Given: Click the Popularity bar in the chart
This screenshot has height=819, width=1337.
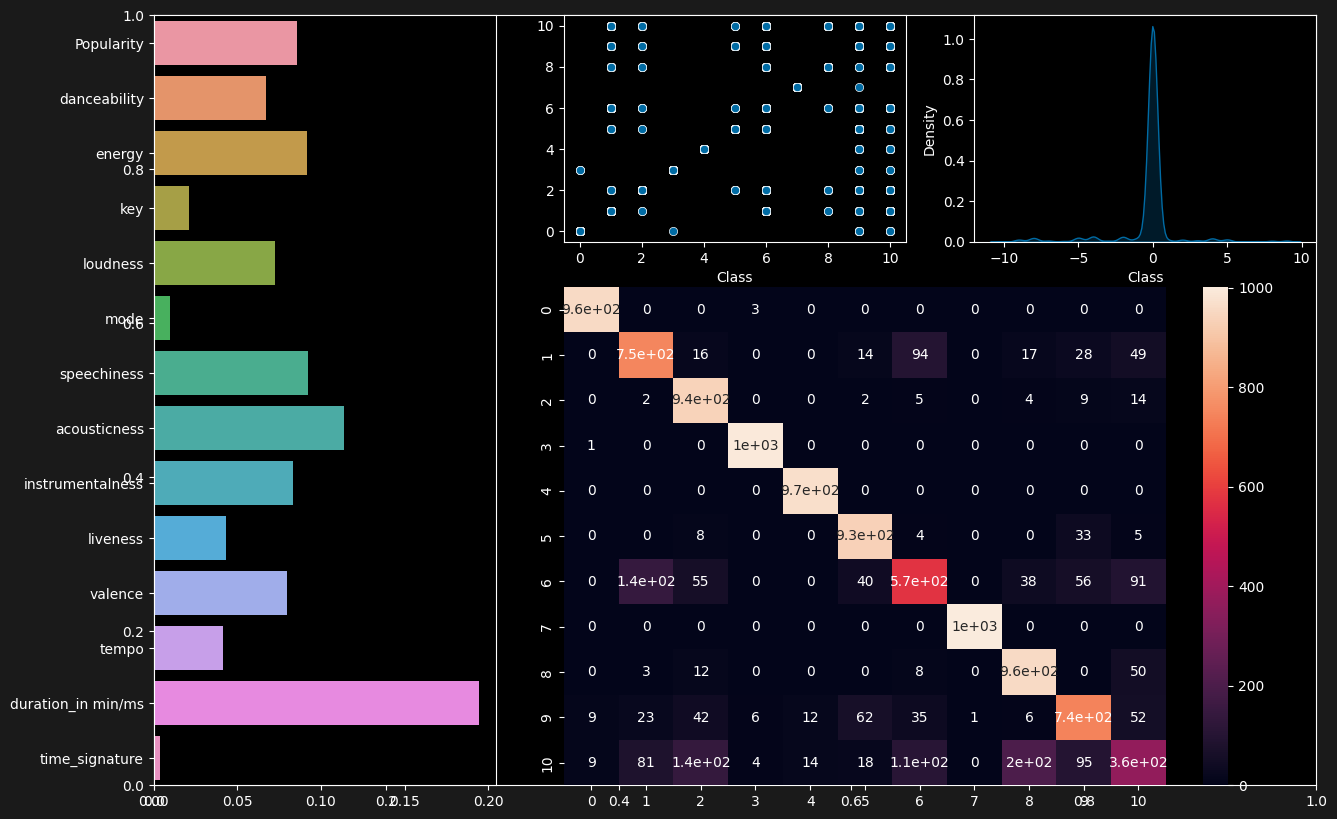Looking at the screenshot, I should pos(225,43).
